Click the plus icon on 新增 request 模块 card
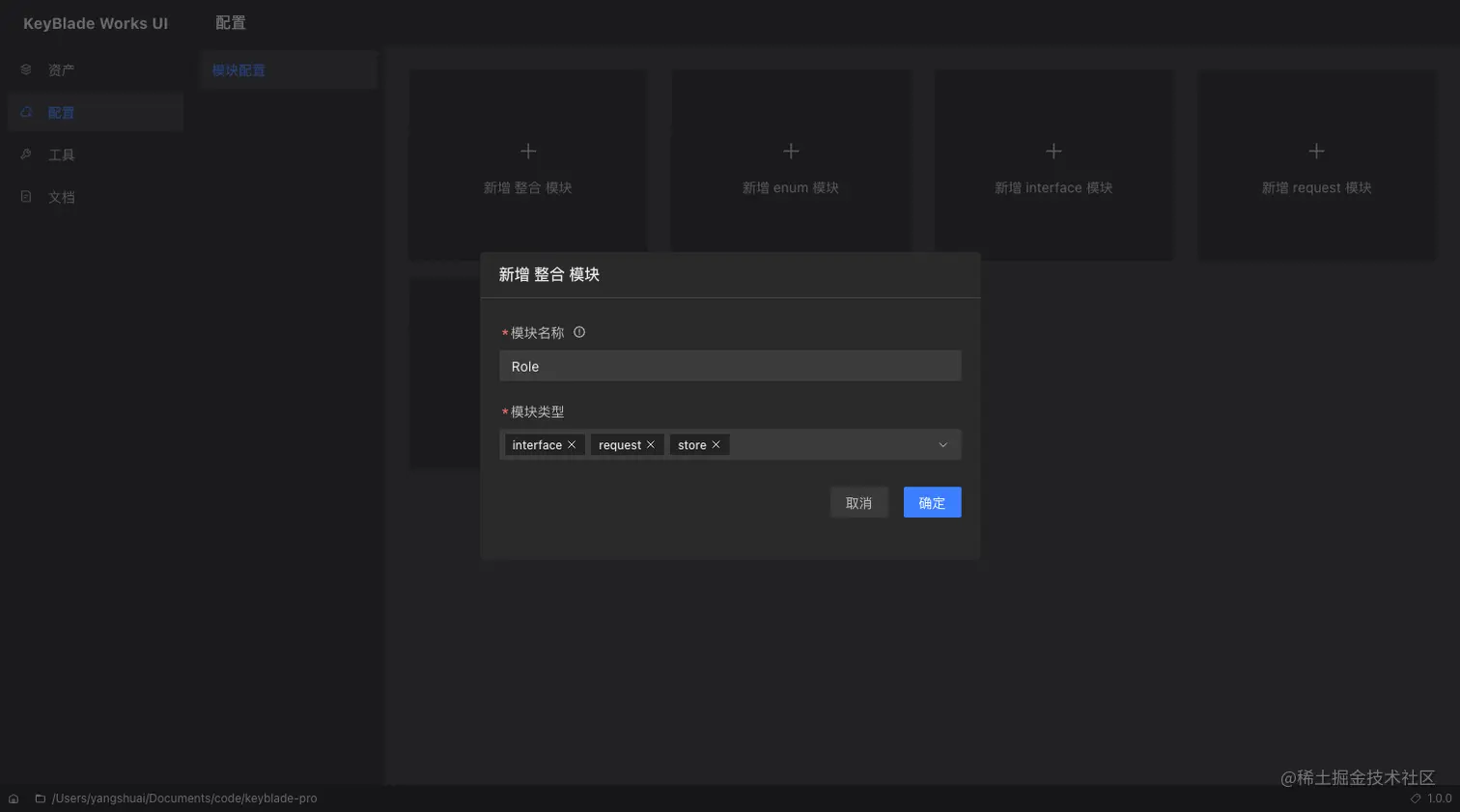The height and width of the screenshot is (812, 1460). pyautogui.click(x=1316, y=151)
